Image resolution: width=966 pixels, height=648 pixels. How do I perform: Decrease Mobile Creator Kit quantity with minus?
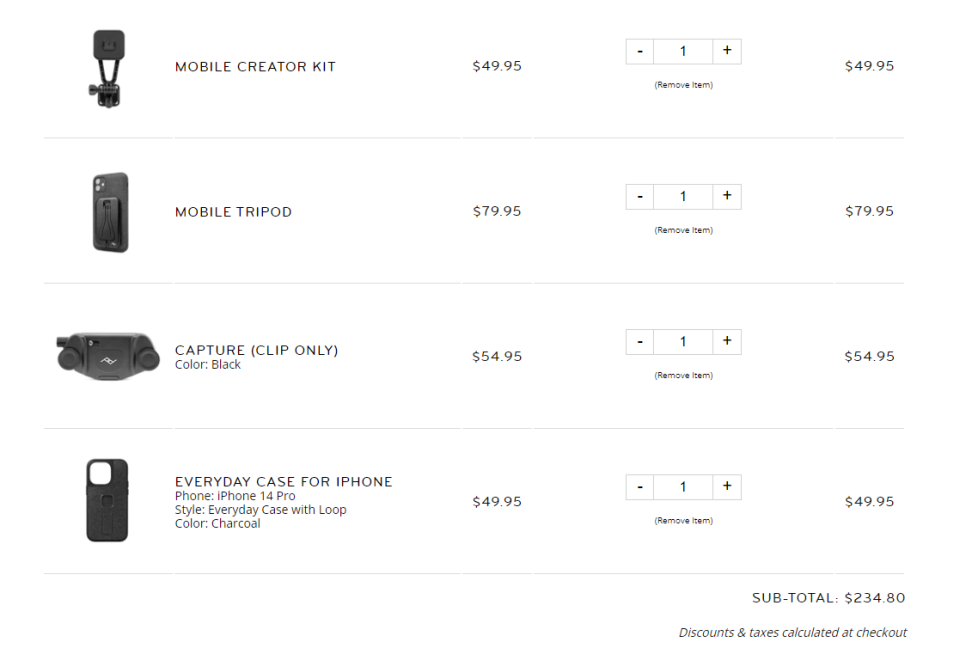coord(639,51)
